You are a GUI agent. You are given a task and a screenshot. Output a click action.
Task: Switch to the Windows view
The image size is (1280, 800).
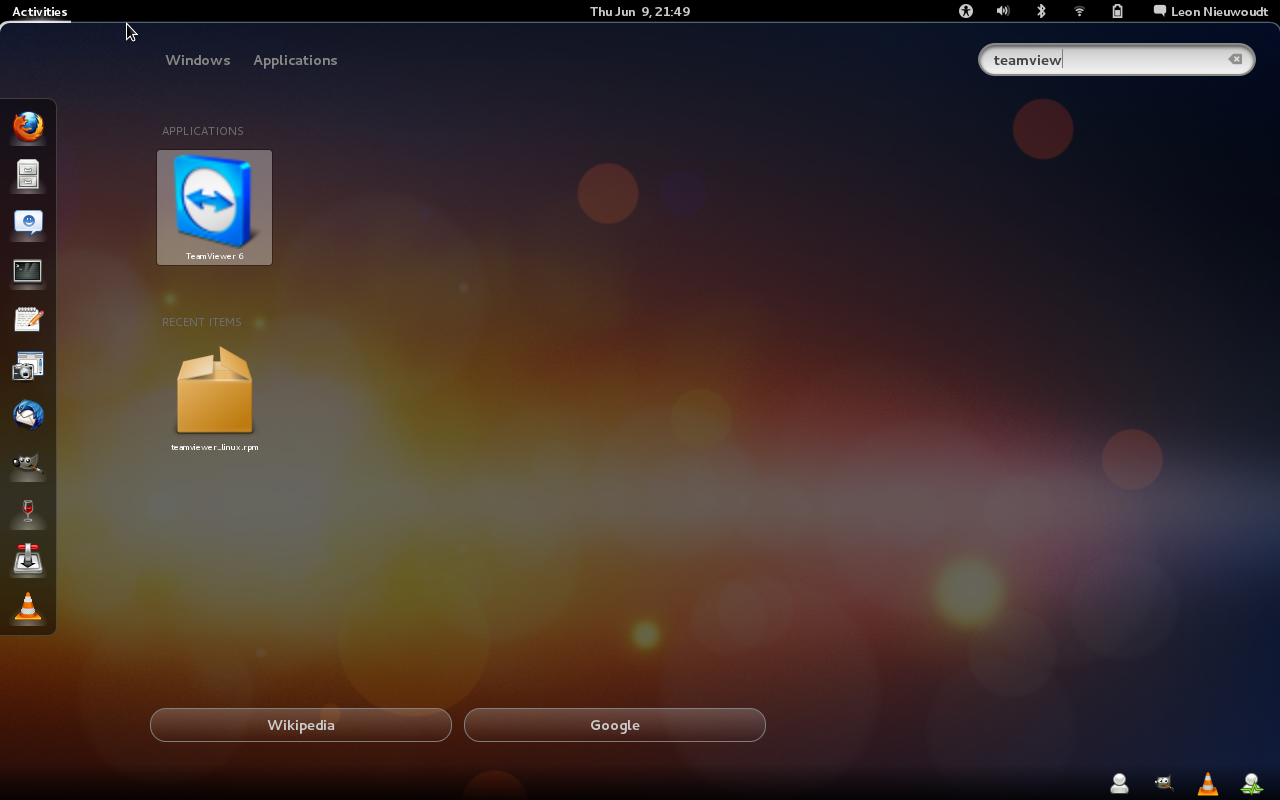pos(198,60)
